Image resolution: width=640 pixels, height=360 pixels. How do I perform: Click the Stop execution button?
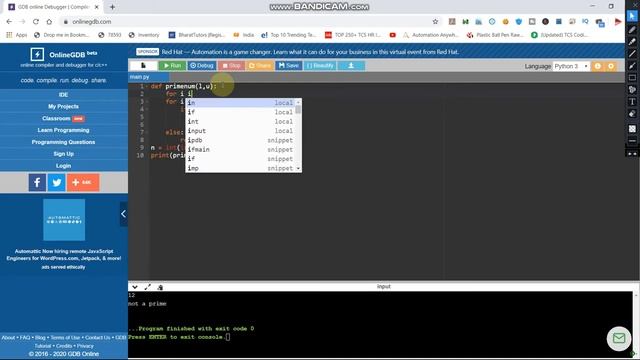[x=231, y=66]
